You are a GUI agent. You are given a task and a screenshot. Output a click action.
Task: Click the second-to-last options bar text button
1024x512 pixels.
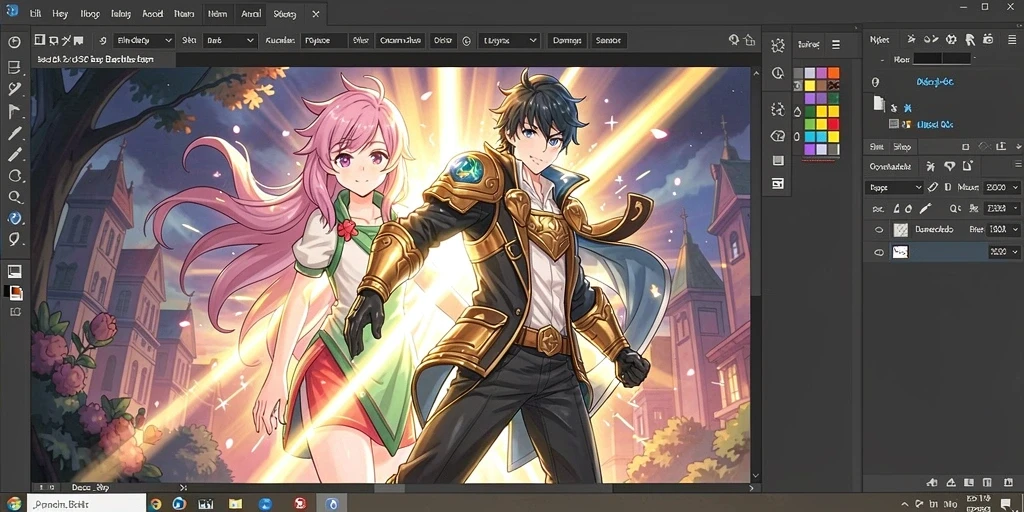click(566, 40)
